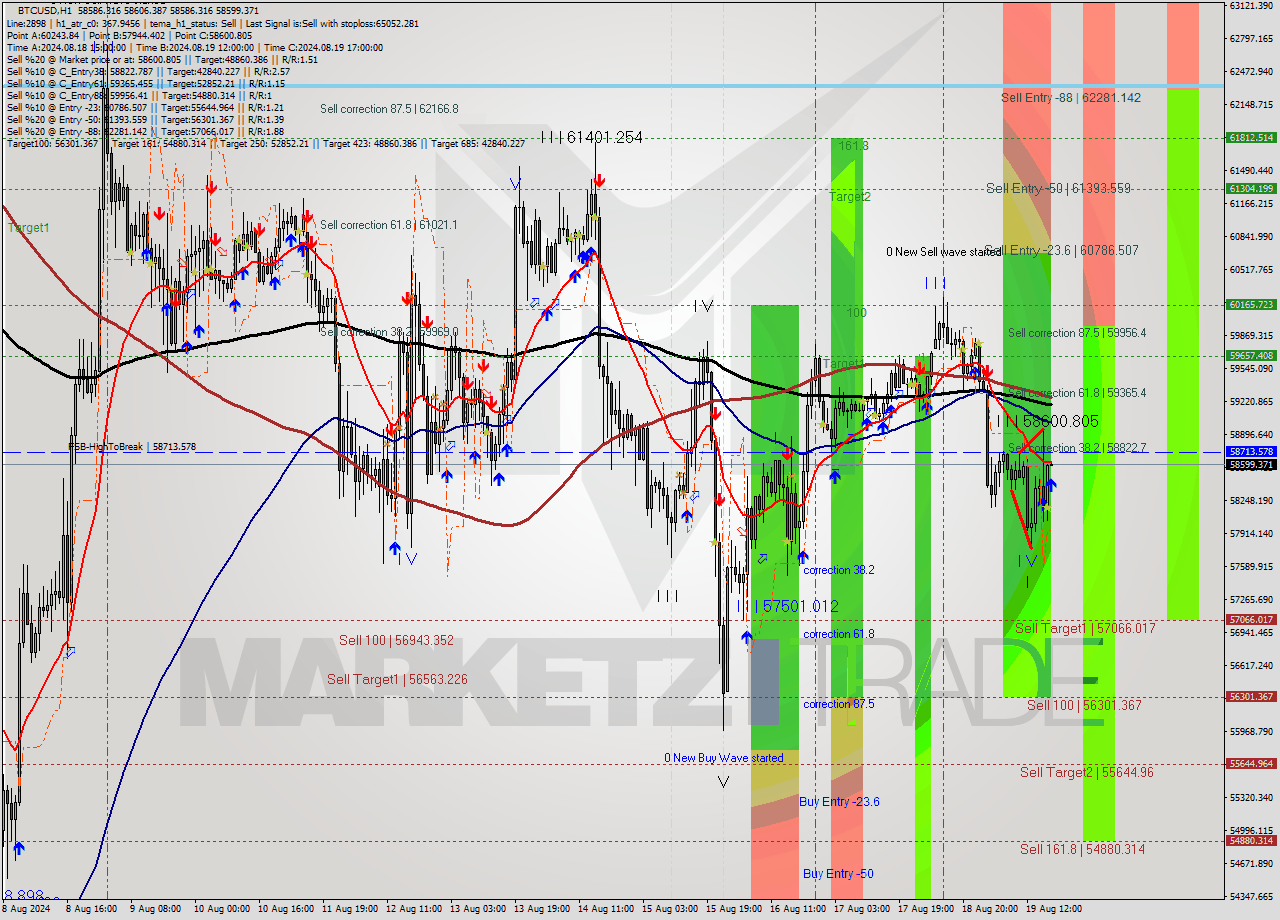Select the 'Sell Target1 | 56563.226' label

pyautogui.click(x=397, y=679)
